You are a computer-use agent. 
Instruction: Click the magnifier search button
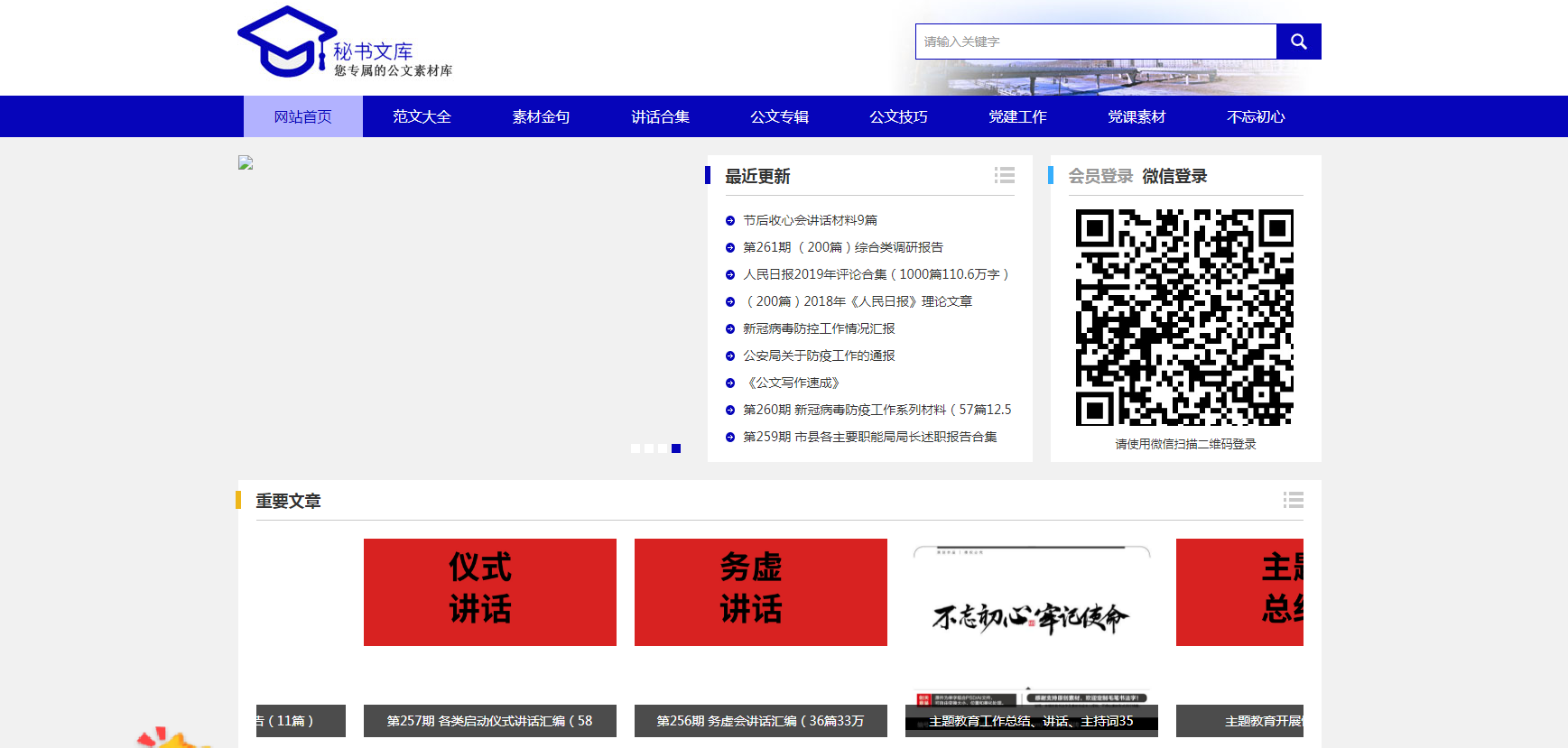1298,42
